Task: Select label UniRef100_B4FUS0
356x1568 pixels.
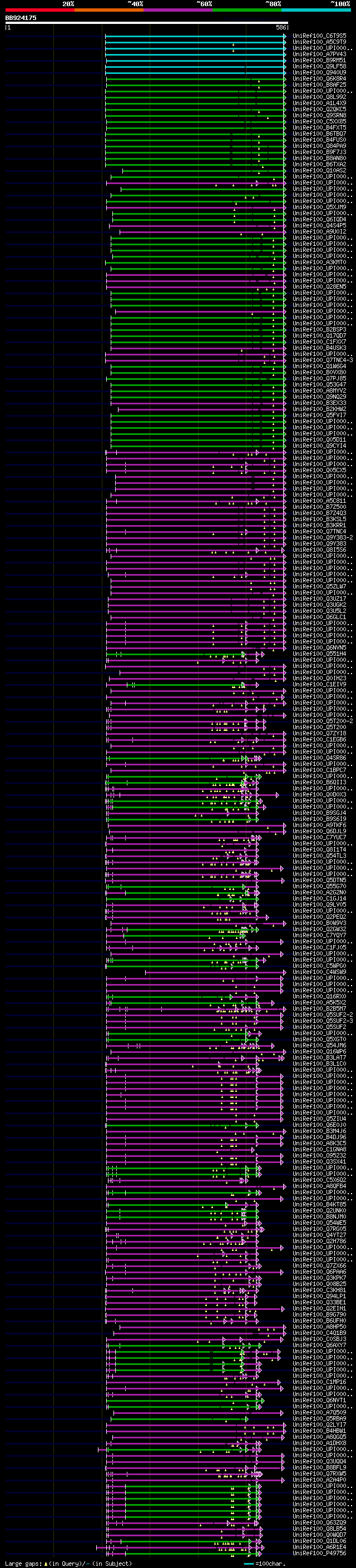Action: point(319,140)
